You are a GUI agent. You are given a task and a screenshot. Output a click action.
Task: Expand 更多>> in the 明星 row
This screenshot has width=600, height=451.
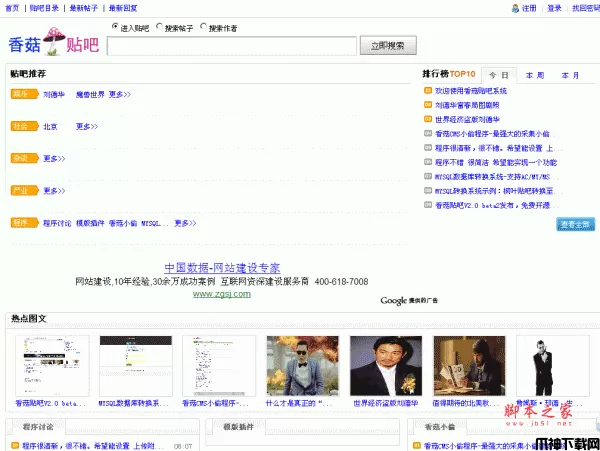pos(119,95)
